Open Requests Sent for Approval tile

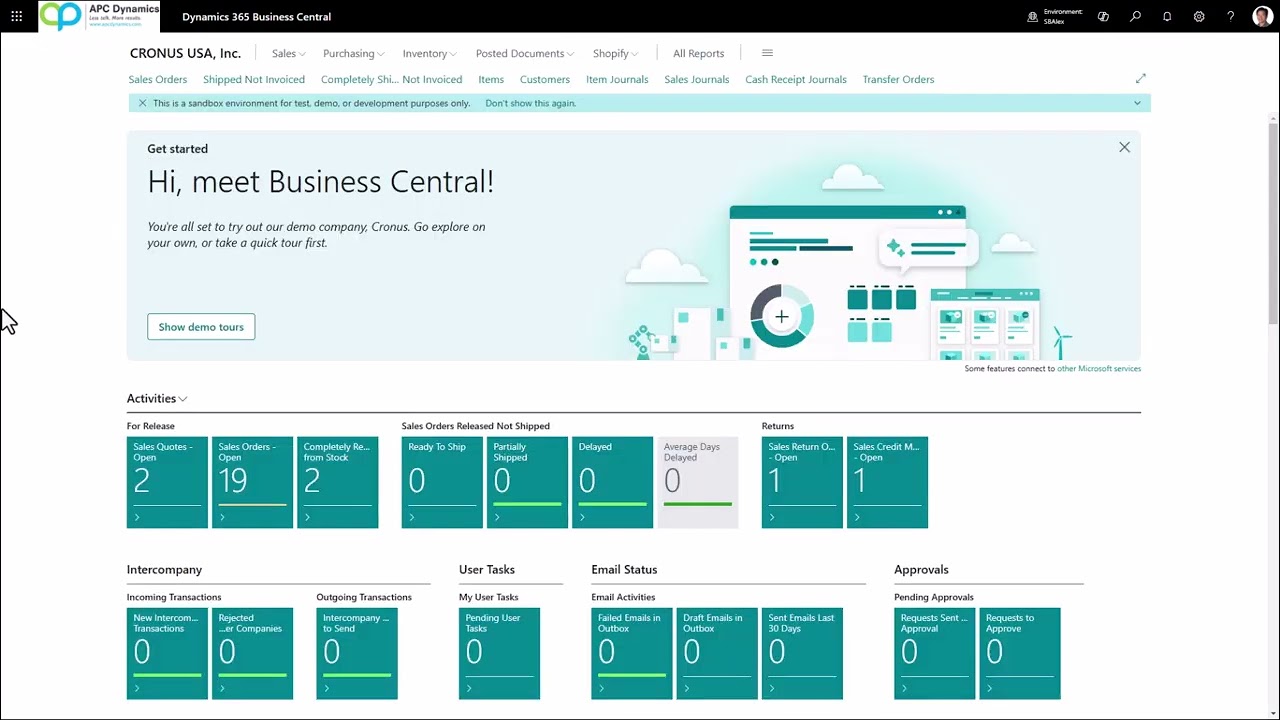pos(935,653)
